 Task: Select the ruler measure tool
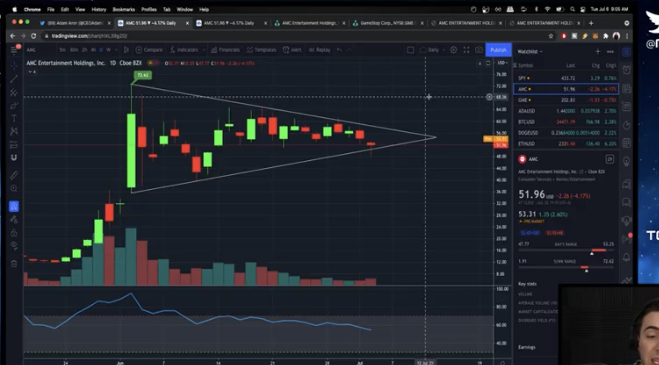pos(14,175)
